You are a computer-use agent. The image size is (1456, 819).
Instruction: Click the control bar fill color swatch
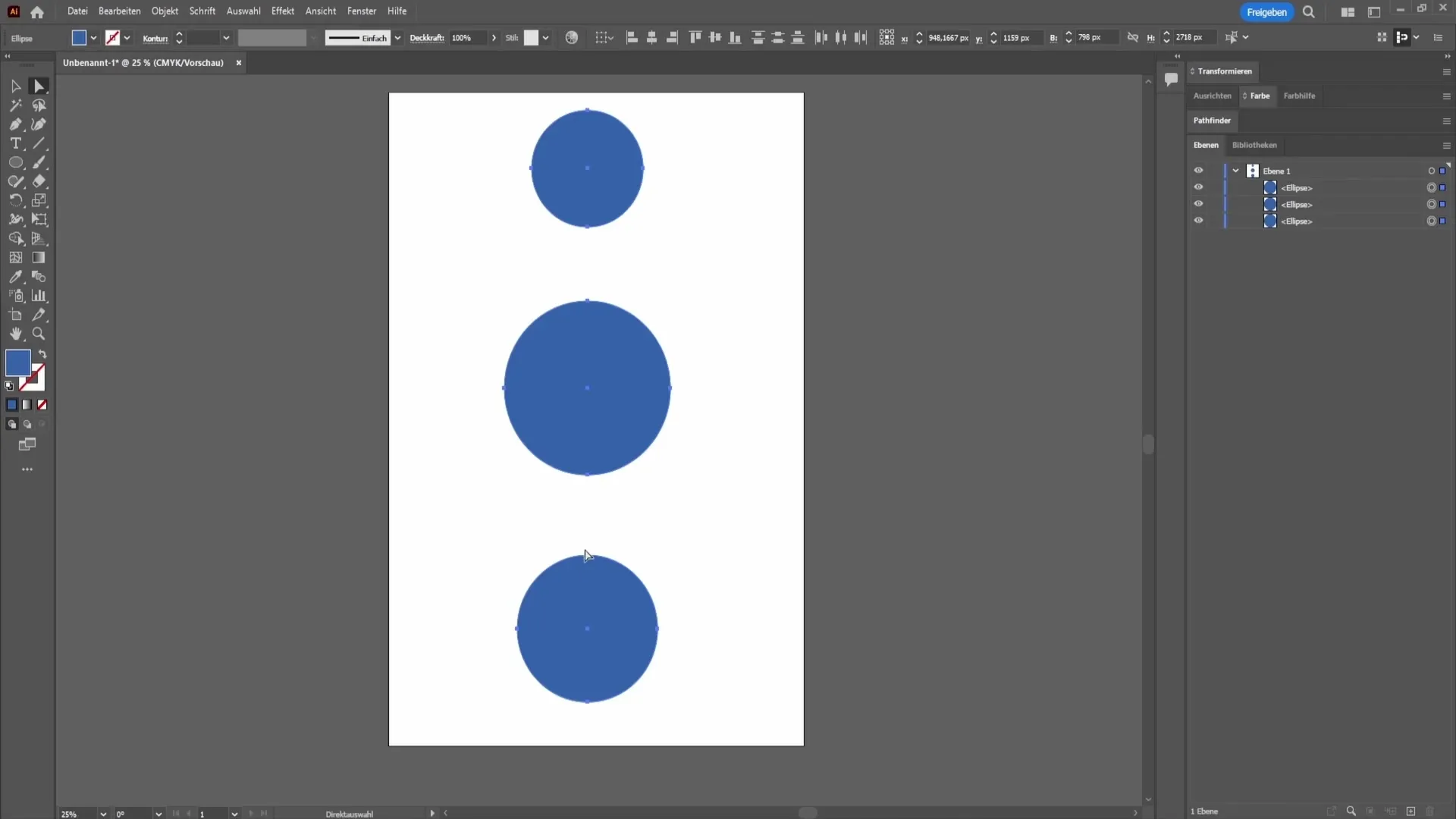[79, 38]
